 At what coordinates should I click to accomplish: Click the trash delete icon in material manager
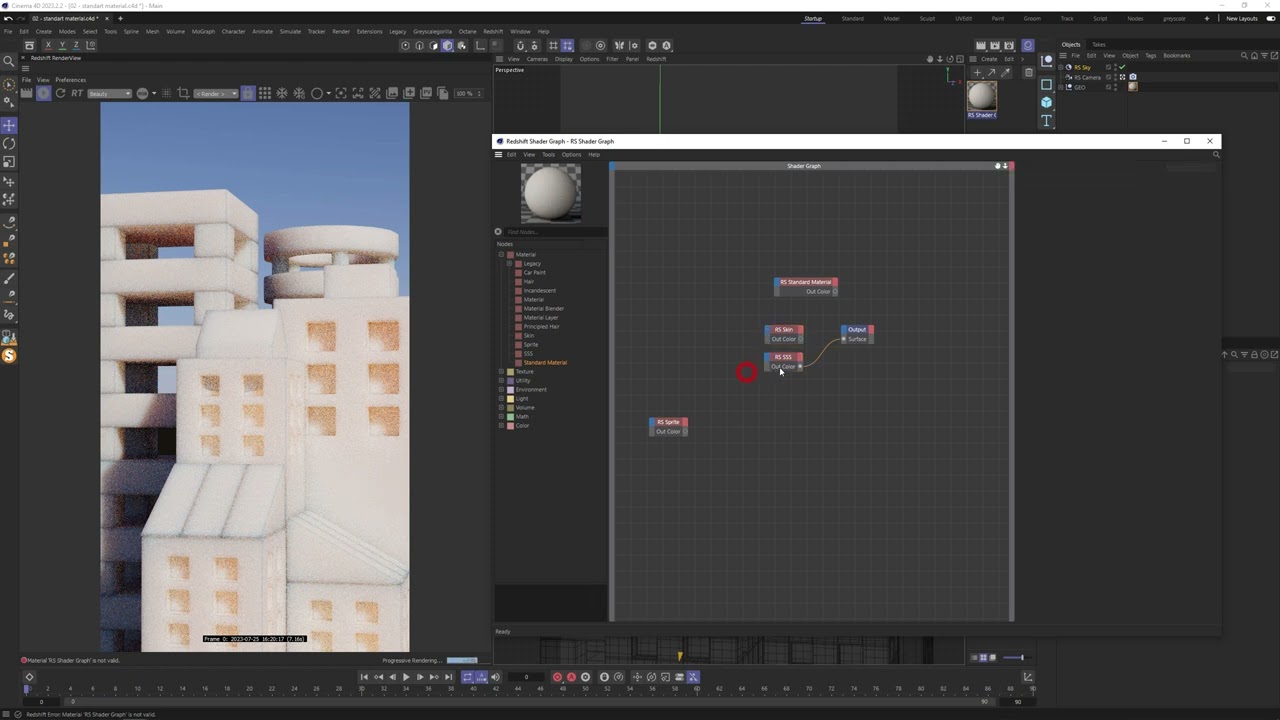(x=1028, y=72)
